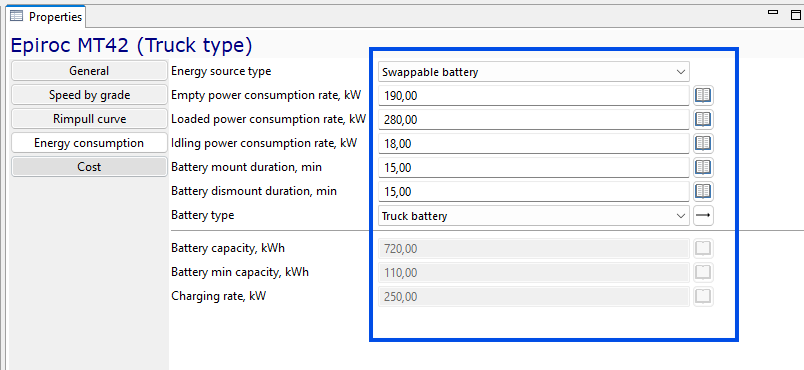This screenshot has height=370, width=804.
Task: Edit the Idling power consumption rate field
Action: [534, 143]
